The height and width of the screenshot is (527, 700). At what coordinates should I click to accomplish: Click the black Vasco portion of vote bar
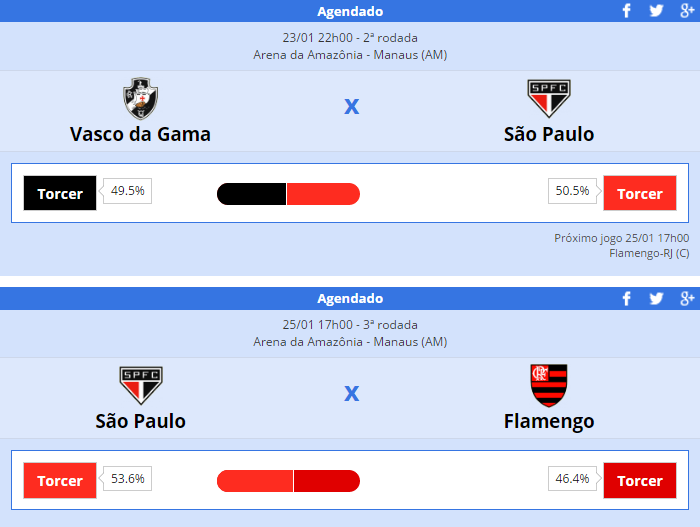pyautogui.click(x=252, y=194)
